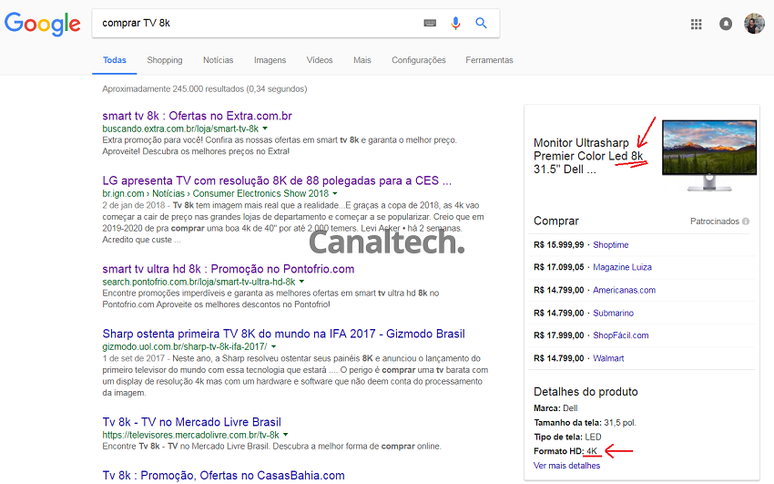Expand dropdown arrow beside br.ign.com URL
The height and width of the screenshot is (484, 774).
click(335, 193)
